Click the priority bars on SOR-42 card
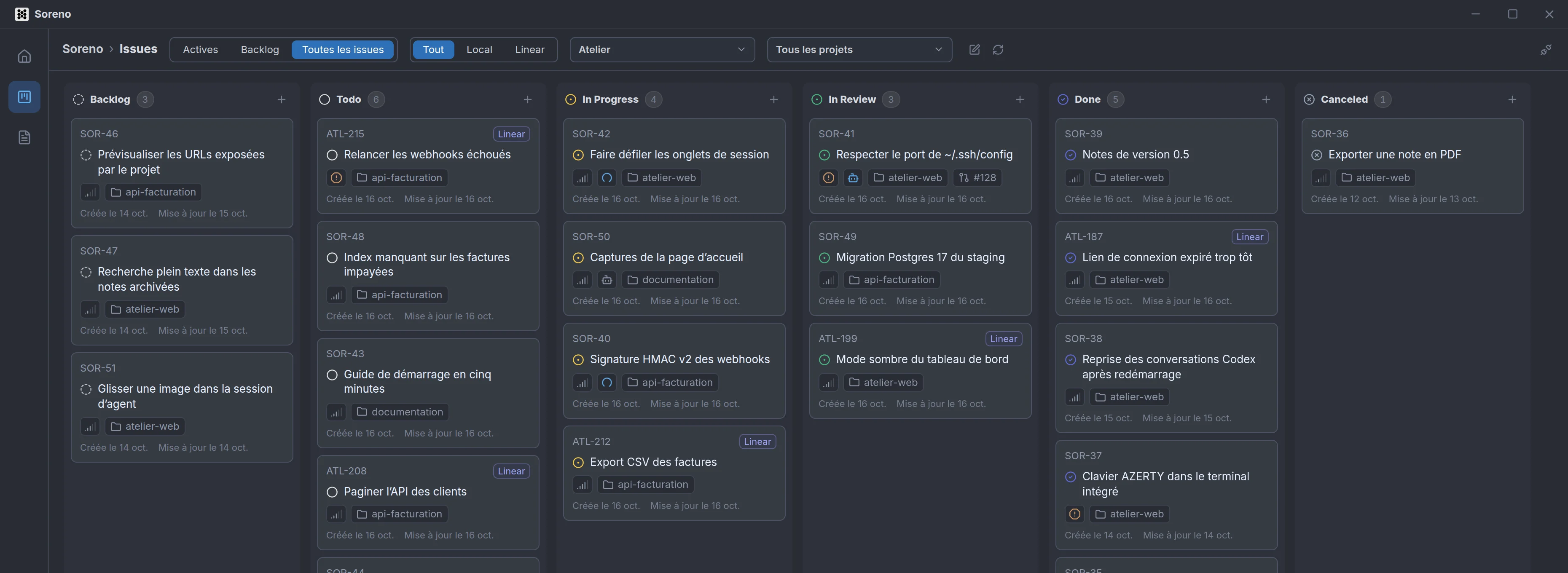Screen dimensions: 1568x573 click(582, 178)
